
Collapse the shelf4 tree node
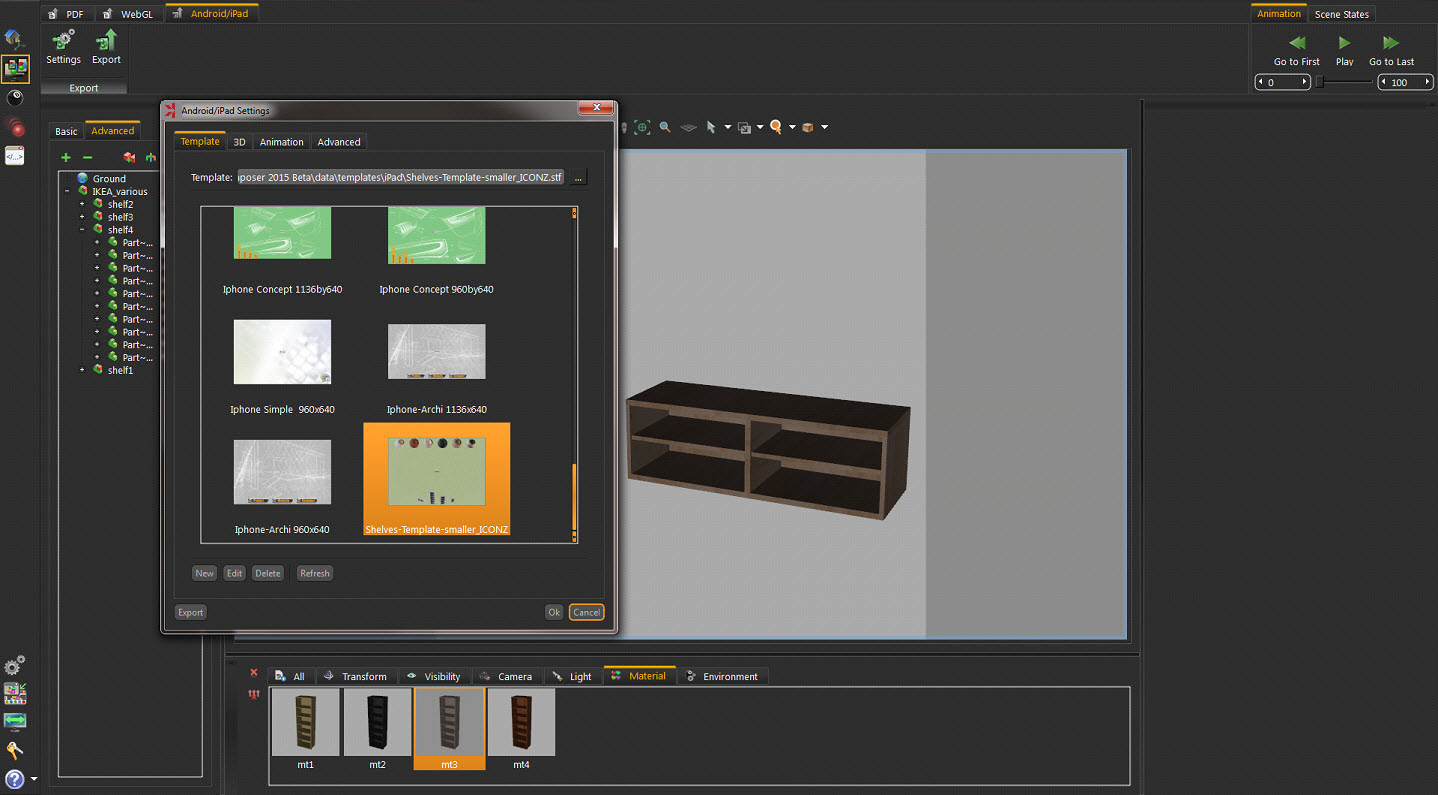pyautogui.click(x=82, y=230)
